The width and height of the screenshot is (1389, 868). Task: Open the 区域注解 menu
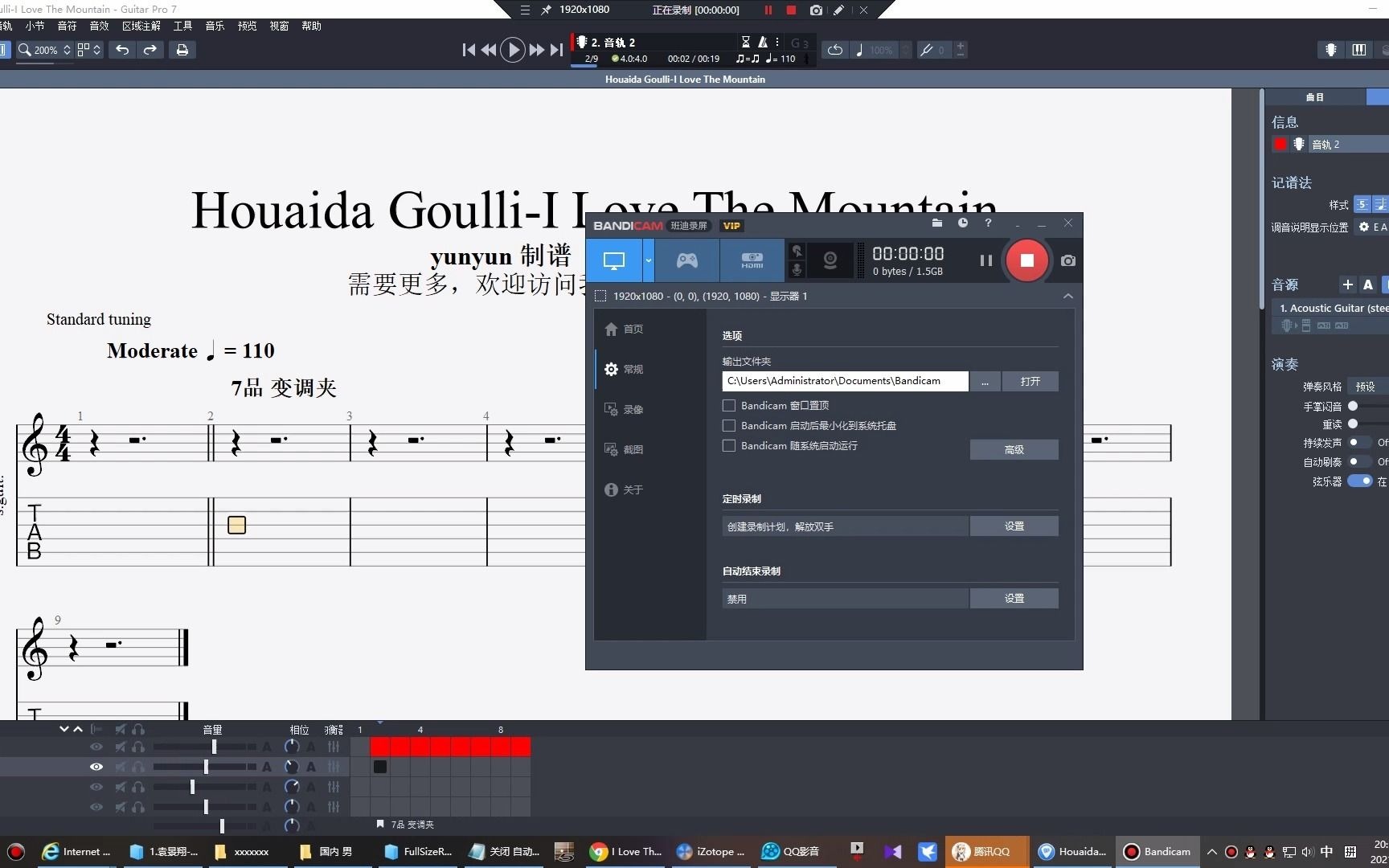pyautogui.click(x=141, y=26)
